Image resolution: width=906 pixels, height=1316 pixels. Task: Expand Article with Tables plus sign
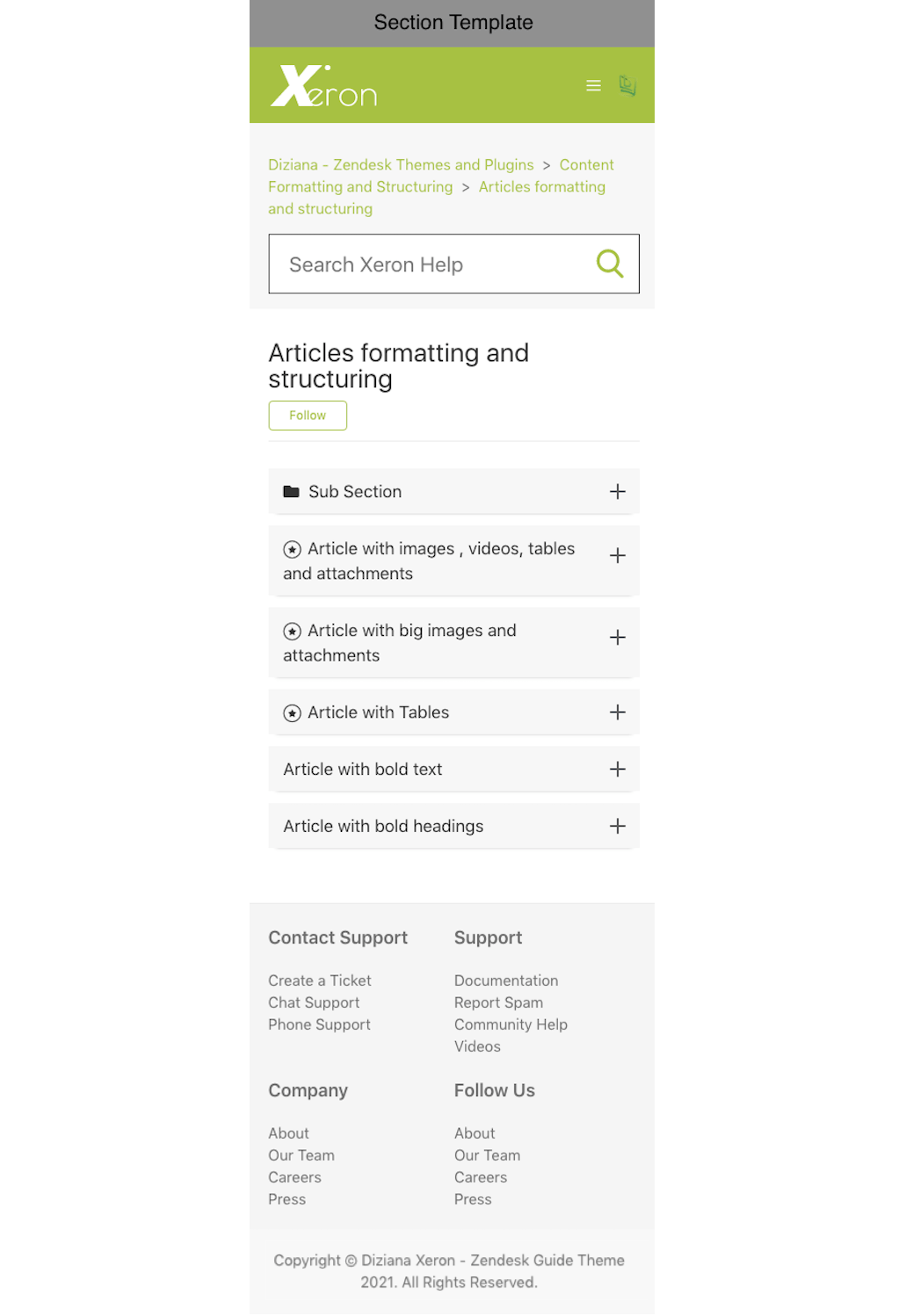pyautogui.click(x=618, y=712)
